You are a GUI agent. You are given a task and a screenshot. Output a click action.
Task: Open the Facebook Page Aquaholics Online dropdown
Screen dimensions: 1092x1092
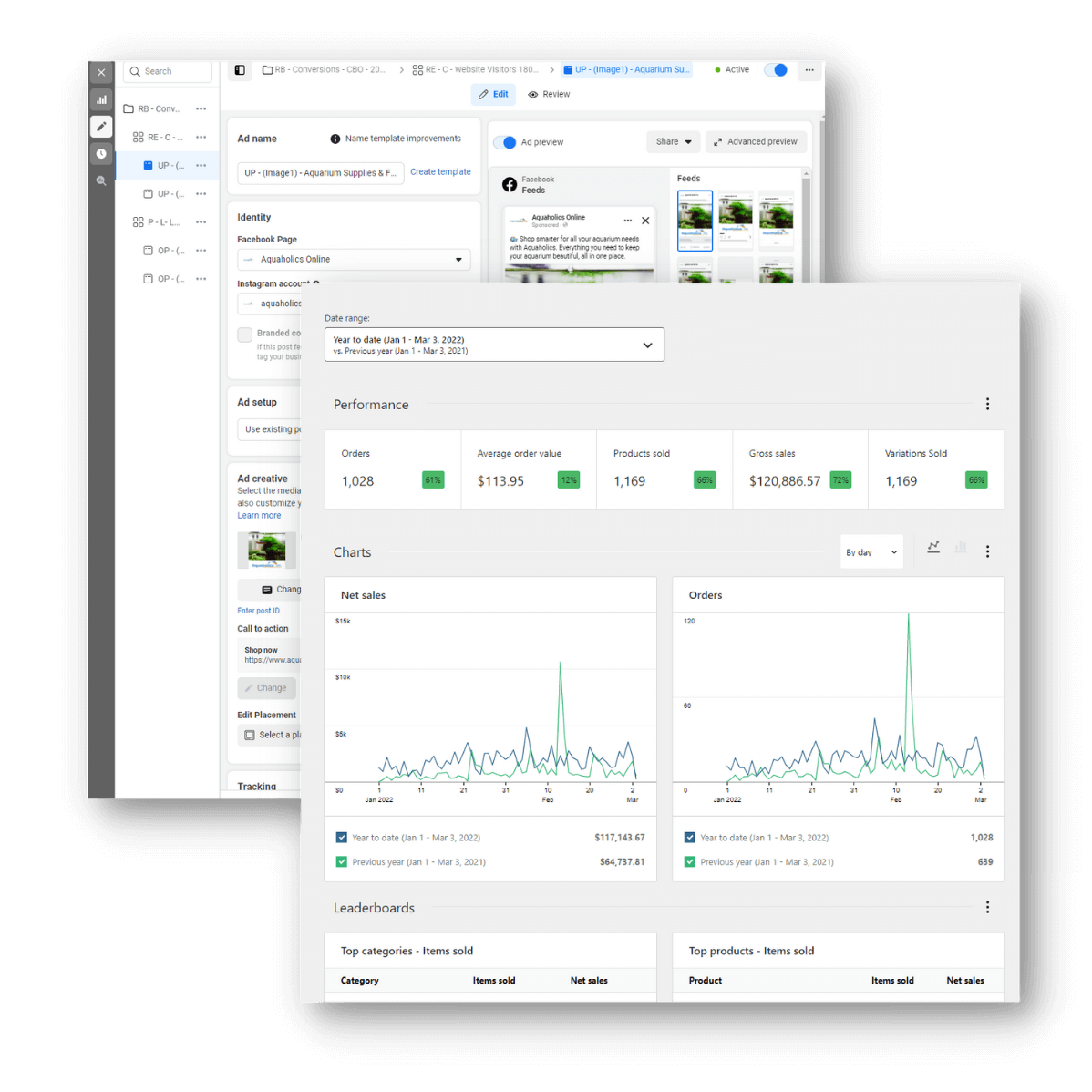pyautogui.click(x=354, y=260)
